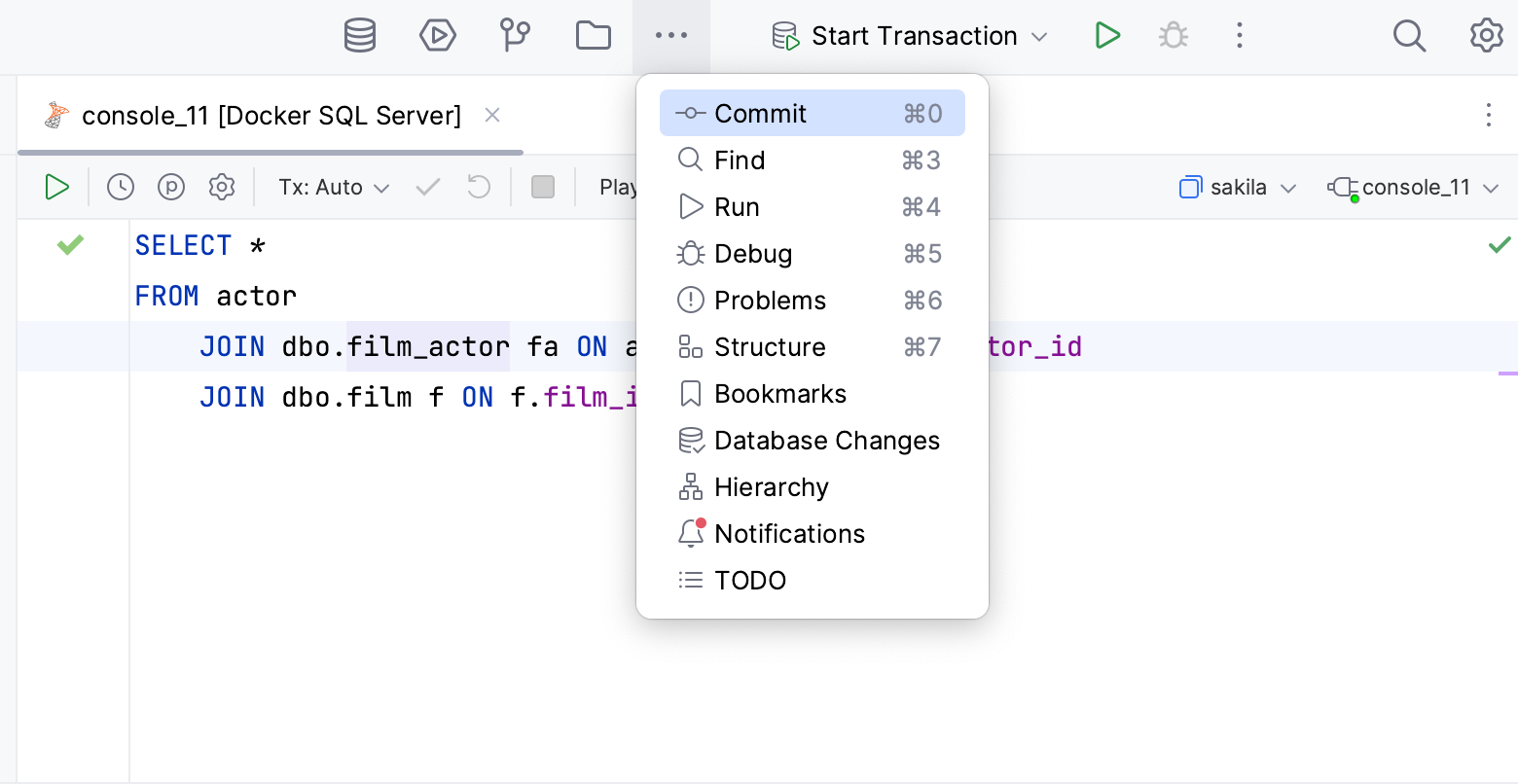Switch to console_11 [Docker SQL Server] tab

(x=271, y=116)
